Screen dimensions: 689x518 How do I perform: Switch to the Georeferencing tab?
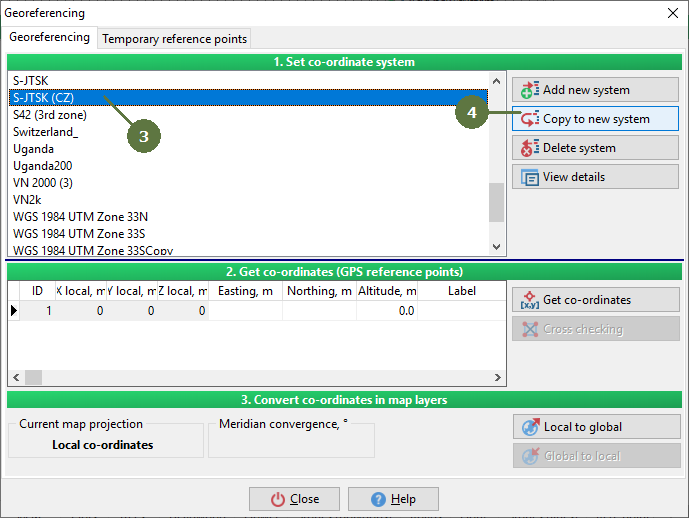49,37
